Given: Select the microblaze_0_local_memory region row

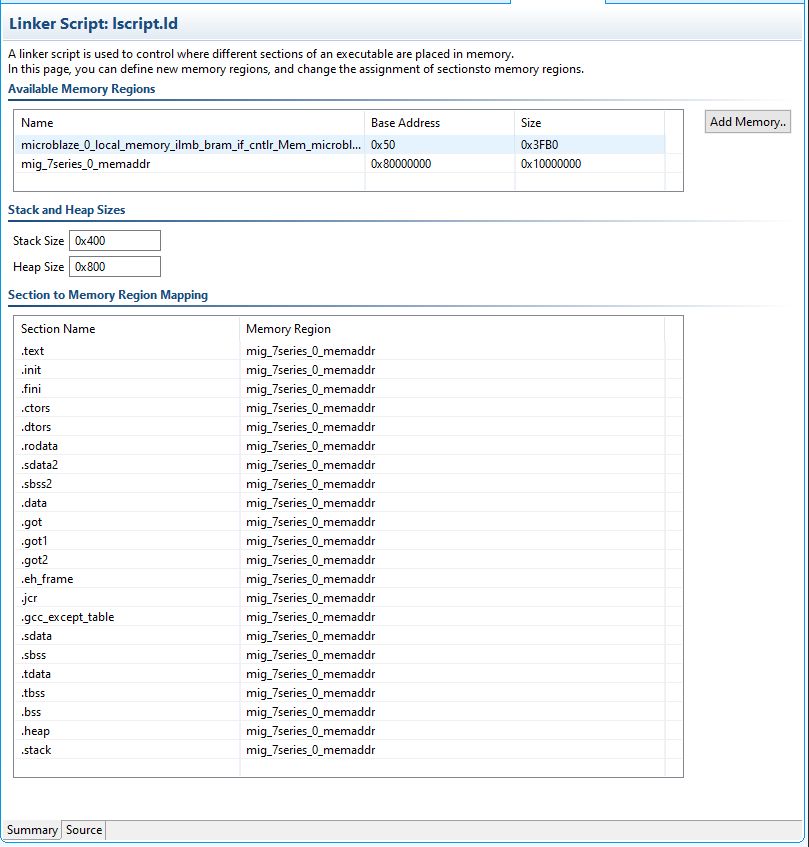Looking at the screenshot, I should click(340, 145).
